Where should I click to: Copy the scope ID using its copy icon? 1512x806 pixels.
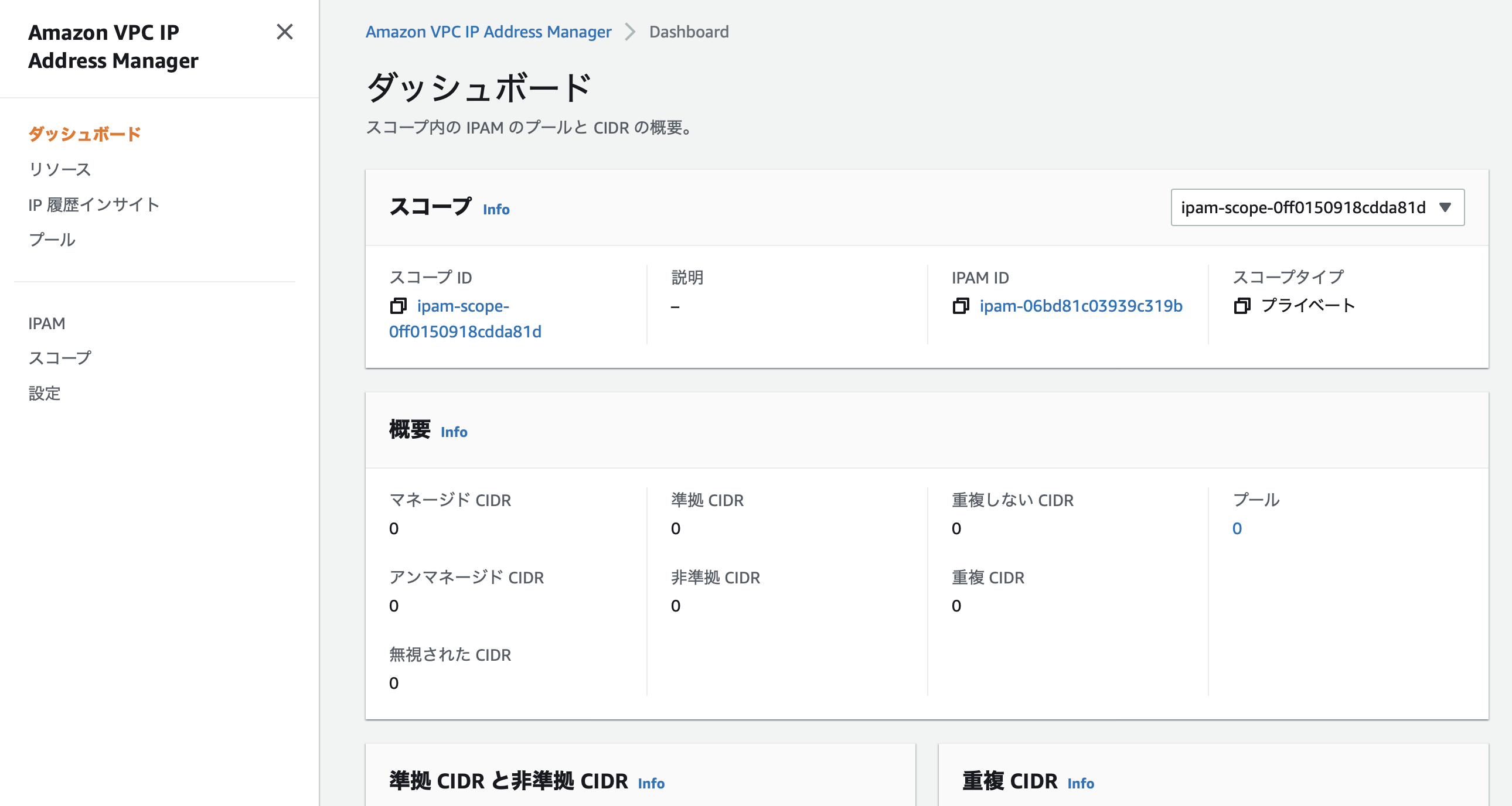pos(400,306)
